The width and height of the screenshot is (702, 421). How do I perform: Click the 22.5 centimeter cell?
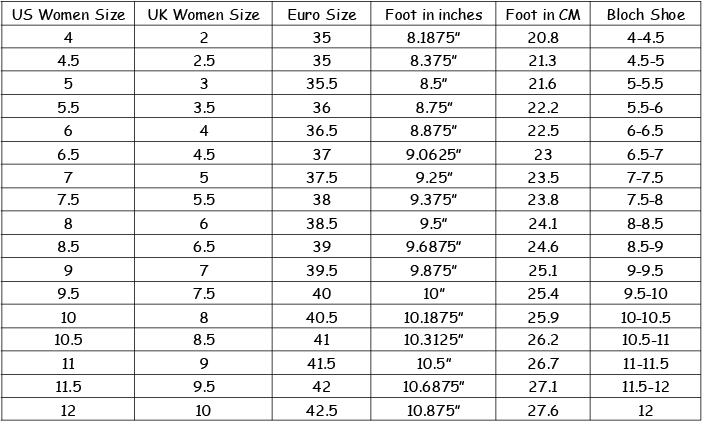[543, 130]
